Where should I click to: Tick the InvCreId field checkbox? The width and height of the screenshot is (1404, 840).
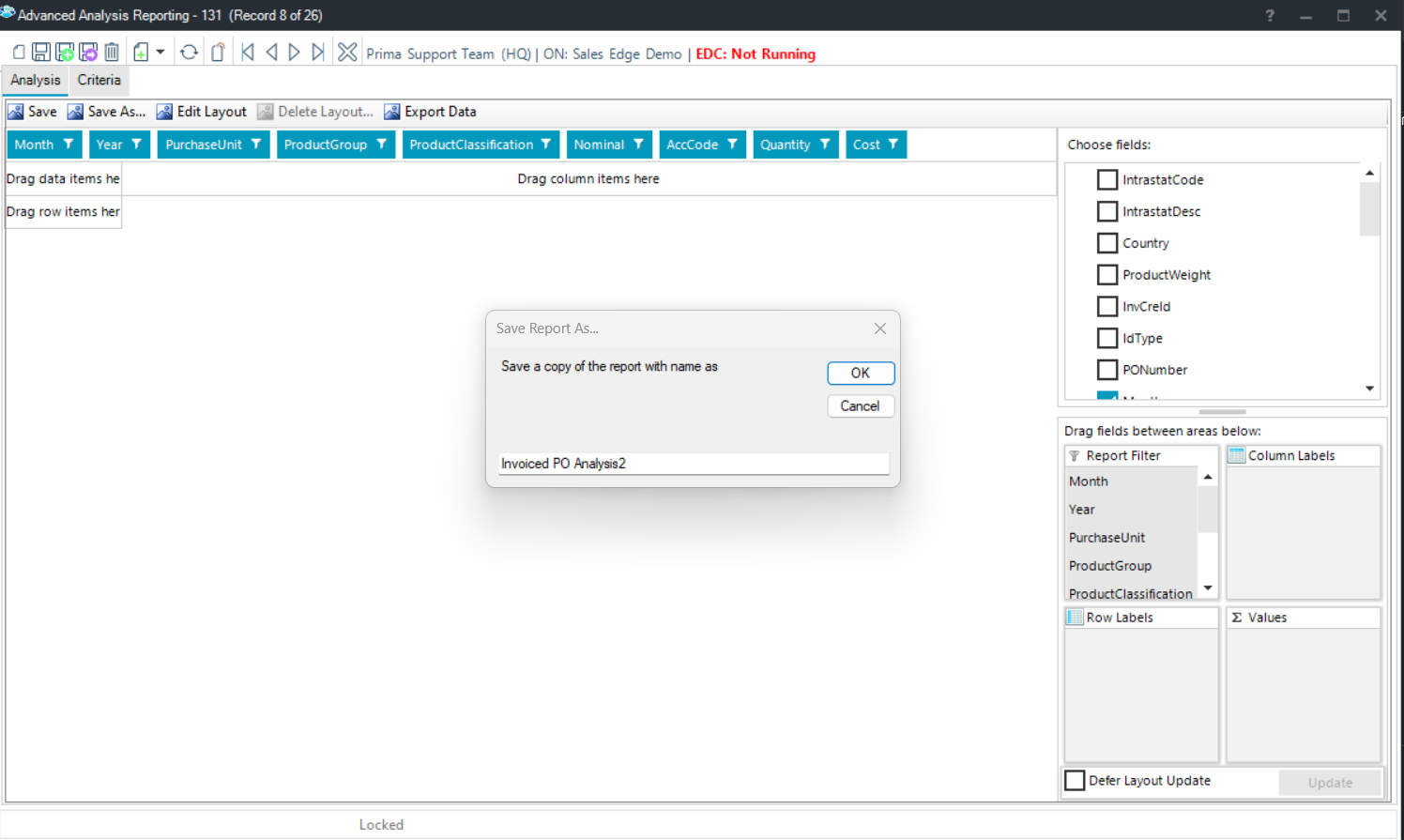(1107, 306)
